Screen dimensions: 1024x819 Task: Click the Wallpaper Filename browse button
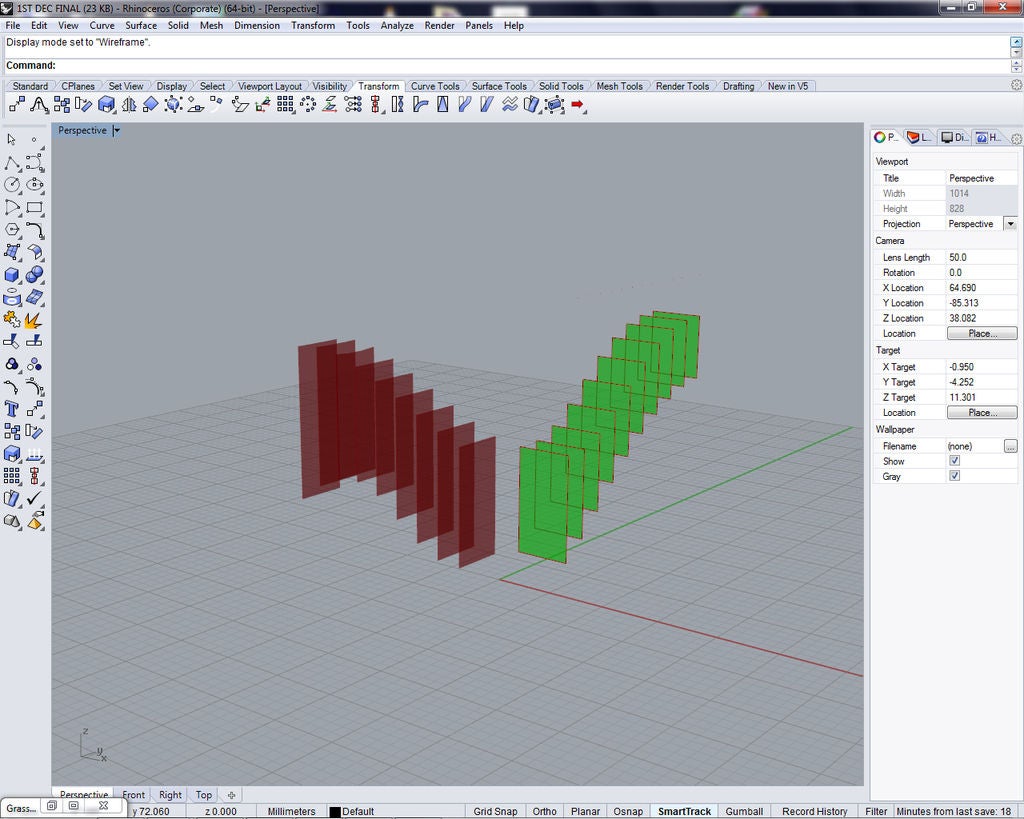[1010, 446]
